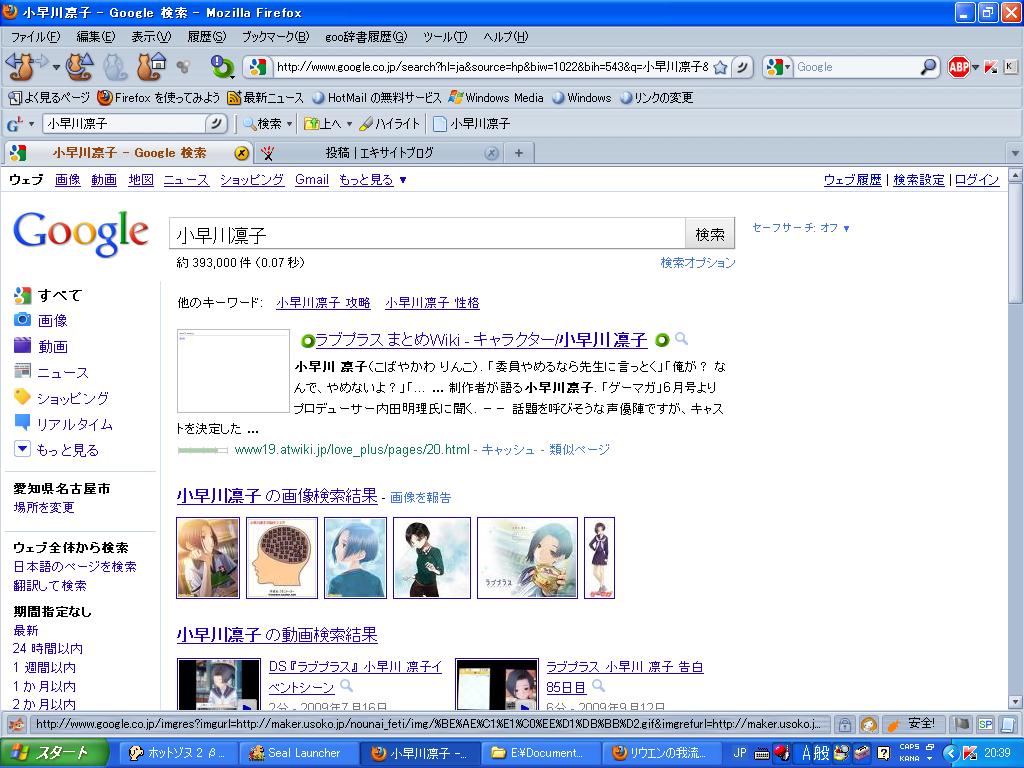Open the Google toolbar 検索 dropdown arrow
Image resolution: width=1024 pixels, height=768 pixels.
(289, 123)
